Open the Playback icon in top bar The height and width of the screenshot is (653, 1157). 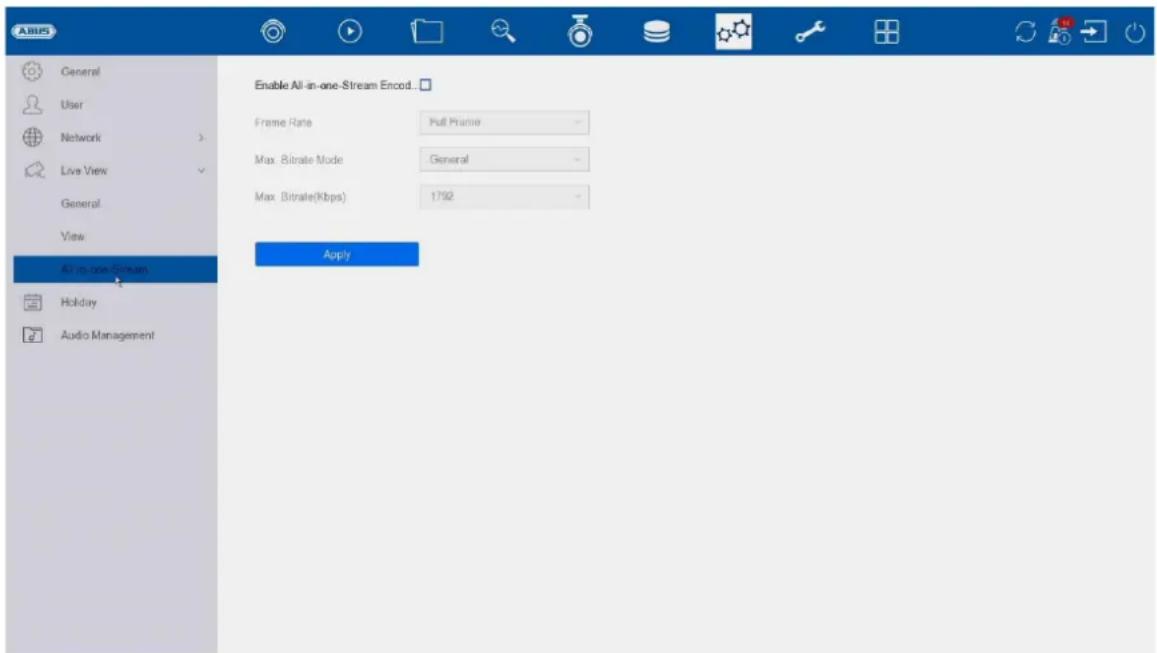(350, 31)
